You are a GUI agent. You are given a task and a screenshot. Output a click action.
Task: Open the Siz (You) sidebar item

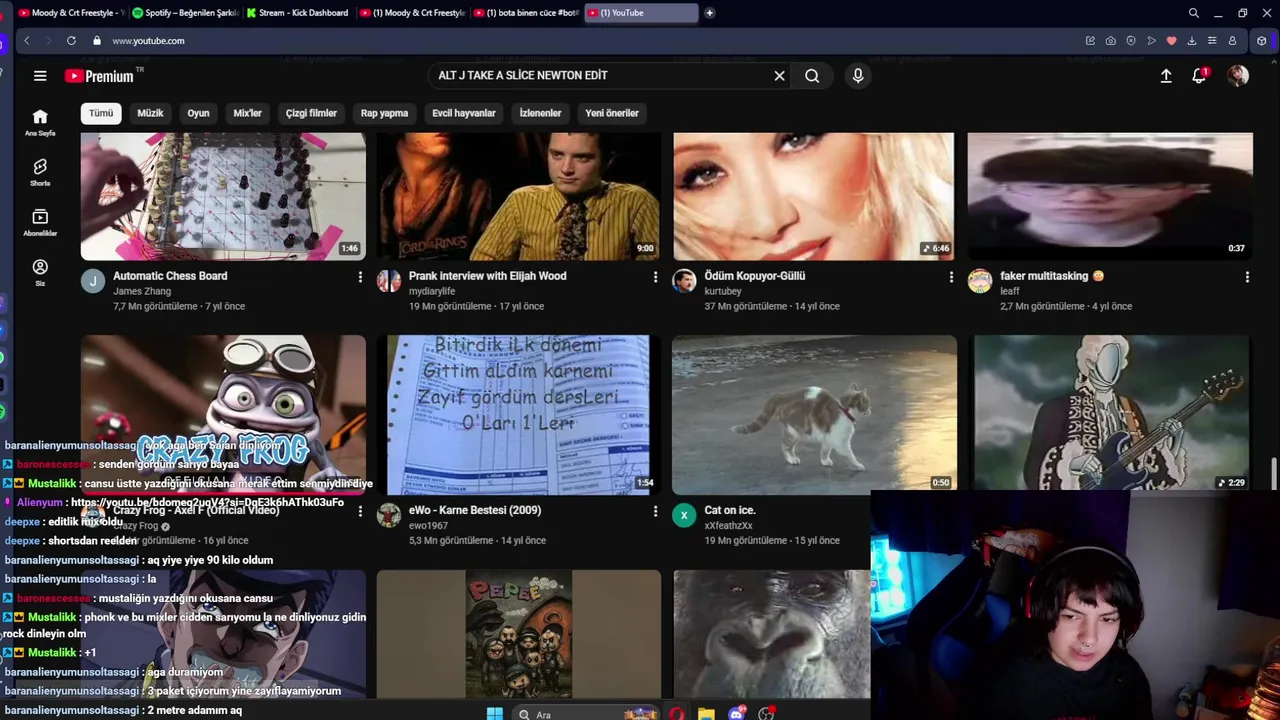pyautogui.click(x=40, y=272)
